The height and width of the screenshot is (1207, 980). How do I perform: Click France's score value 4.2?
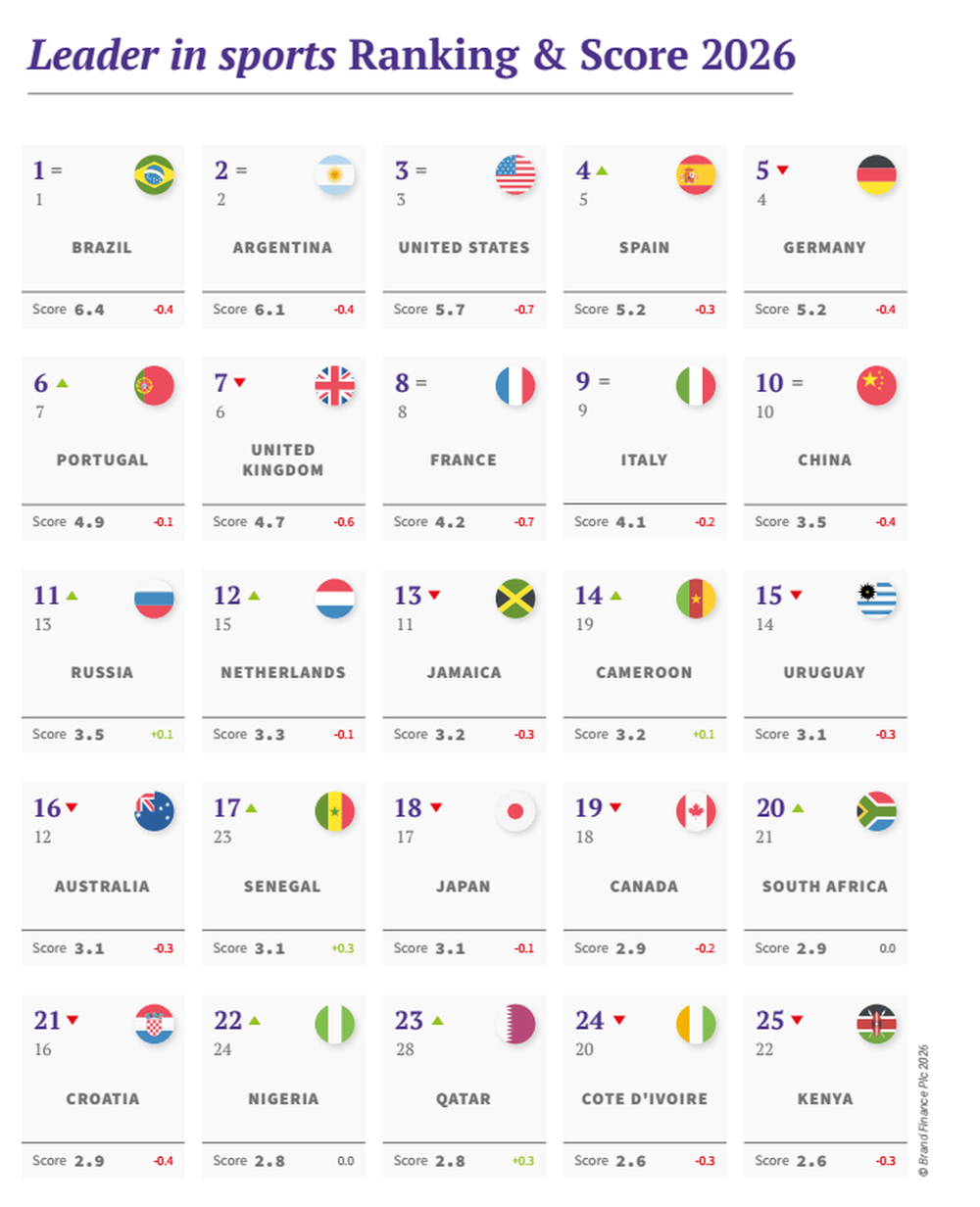pyautogui.click(x=450, y=522)
